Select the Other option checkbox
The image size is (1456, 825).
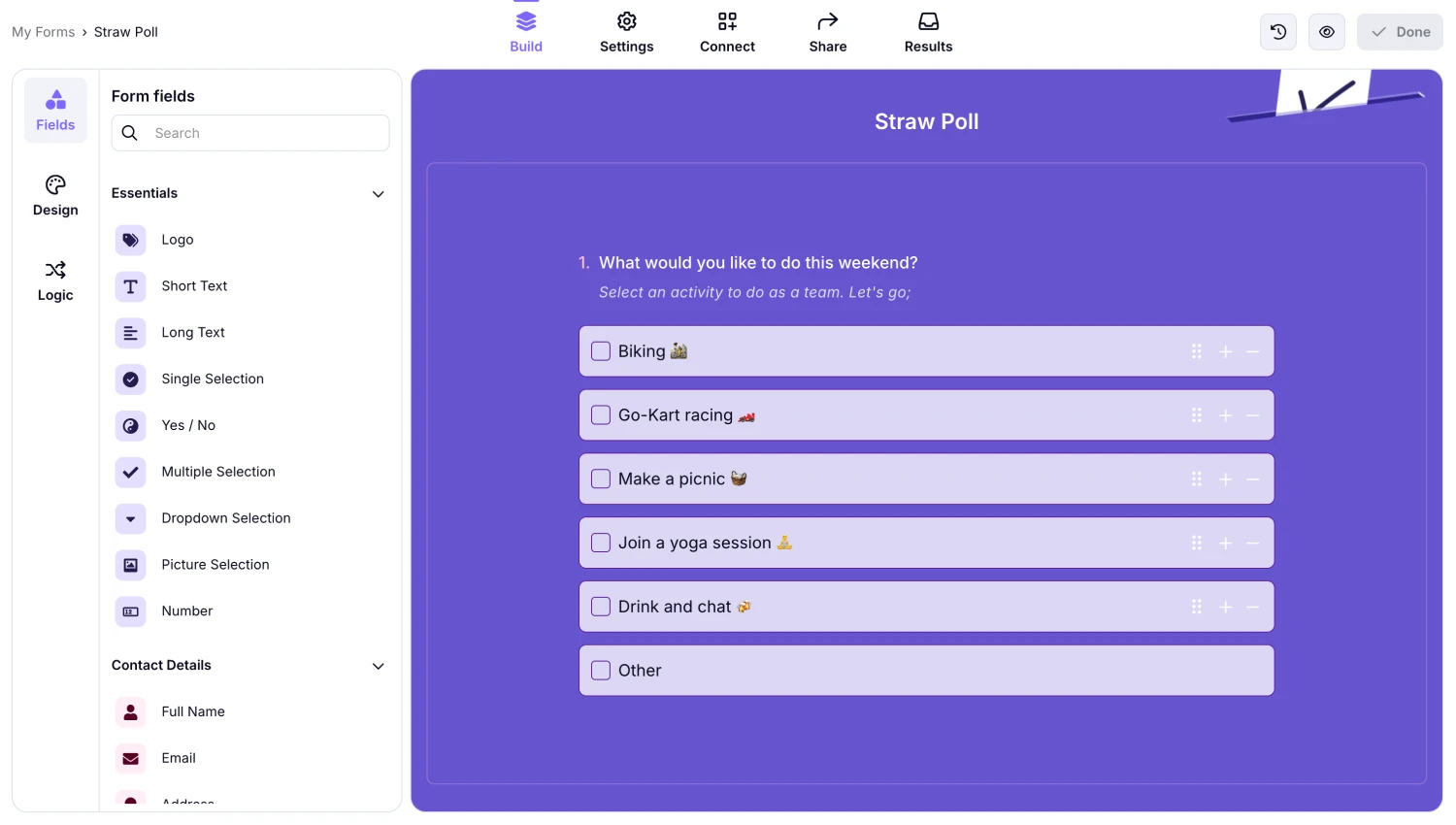tap(600, 670)
